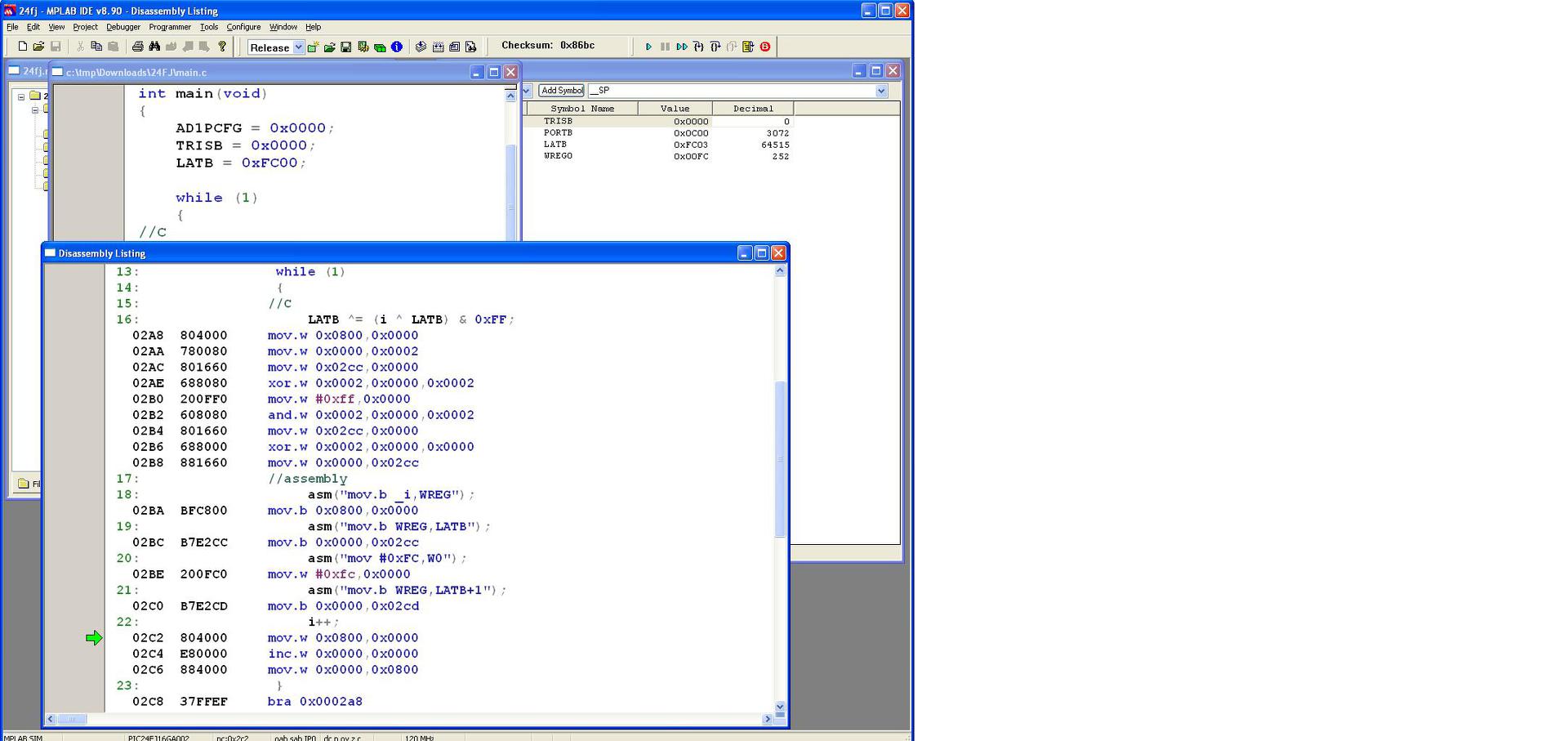The width and height of the screenshot is (1568, 741).
Task: Click the Run debugger play icon
Action: point(648,47)
